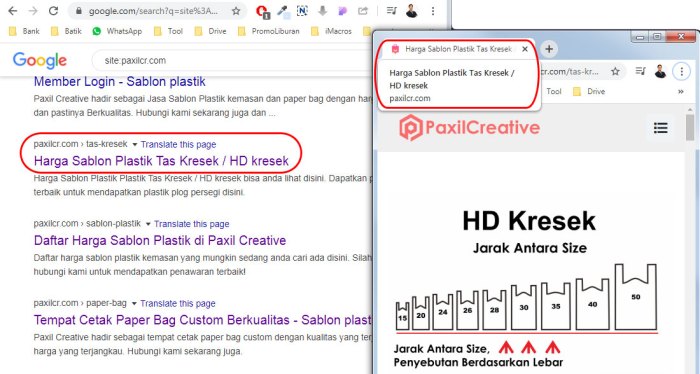The width and height of the screenshot is (700, 374).
Task: Click Translate this page for tas-kresek result
Action: coord(179,145)
